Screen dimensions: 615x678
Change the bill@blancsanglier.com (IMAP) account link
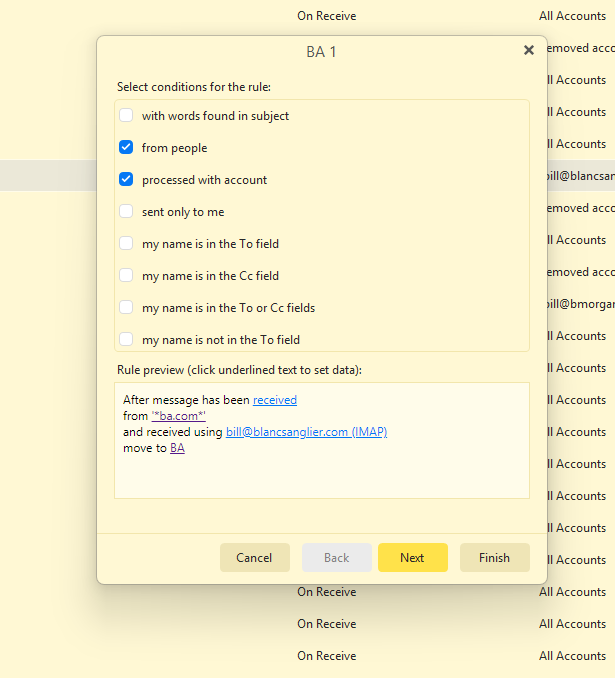coord(306,432)
